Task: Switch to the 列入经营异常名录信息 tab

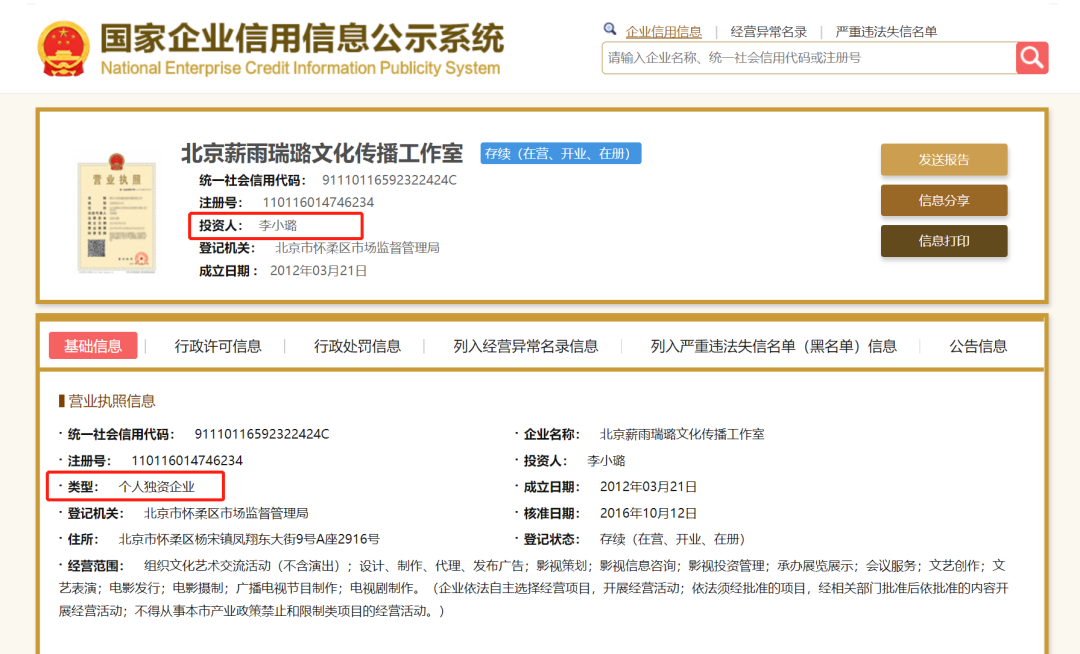Action: (x=526, y=346)
